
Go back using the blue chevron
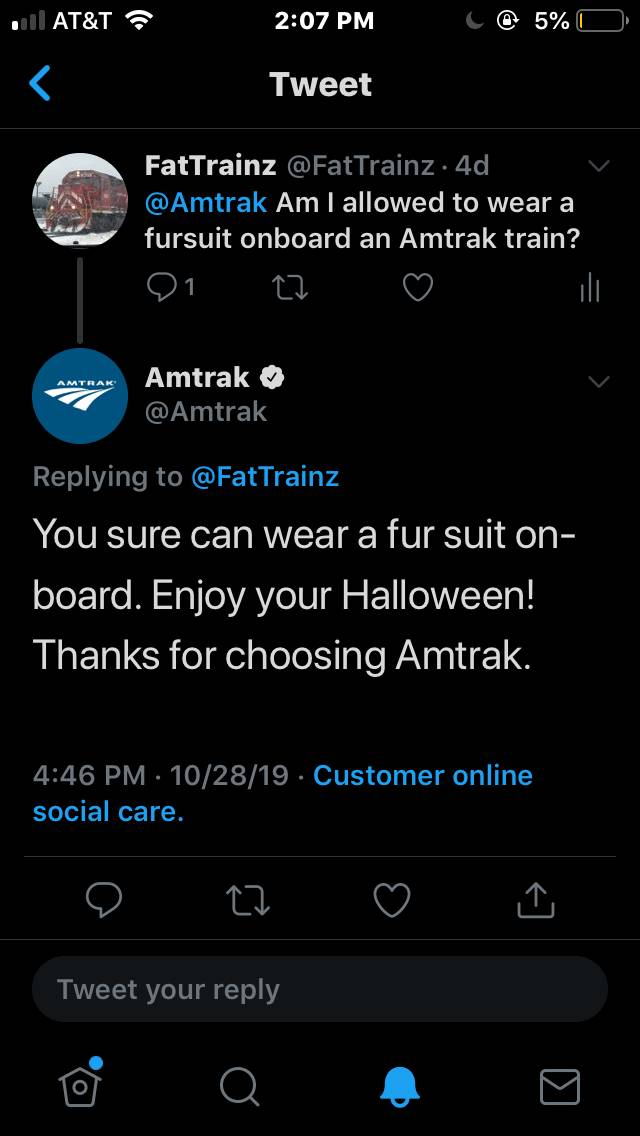[x=38, y=84]
